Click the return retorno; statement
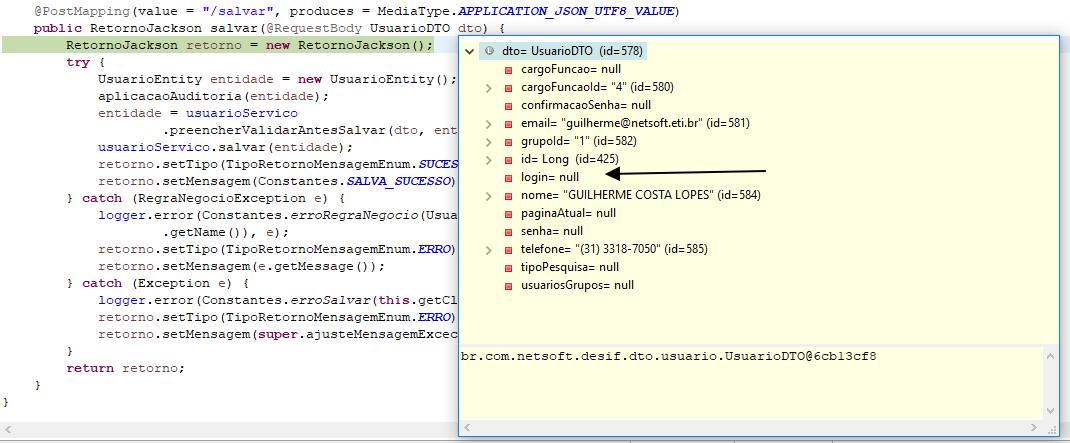1070x443 pixels. (x=126, y=368)
